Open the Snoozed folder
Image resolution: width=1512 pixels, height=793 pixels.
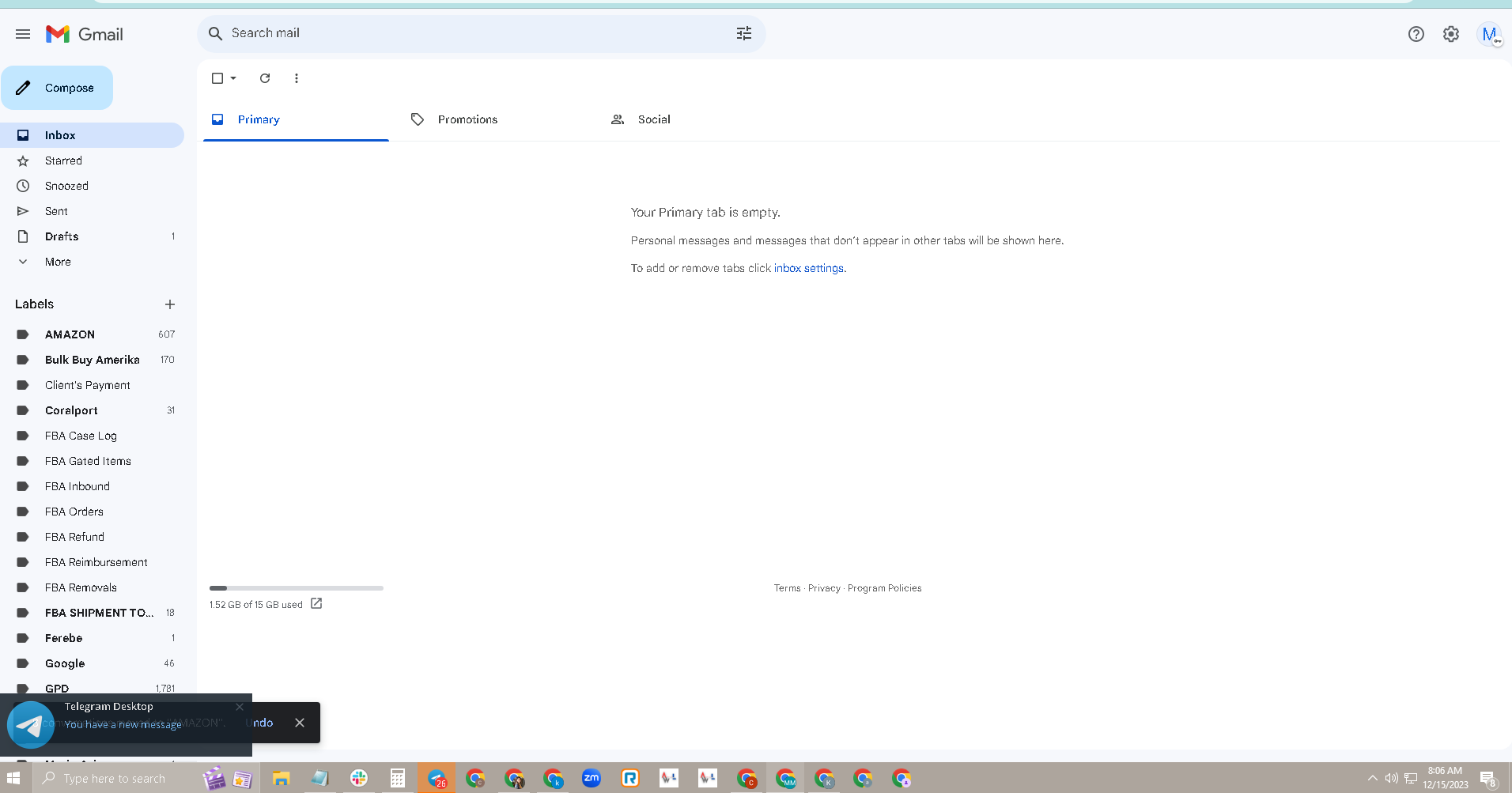(92, 186)
